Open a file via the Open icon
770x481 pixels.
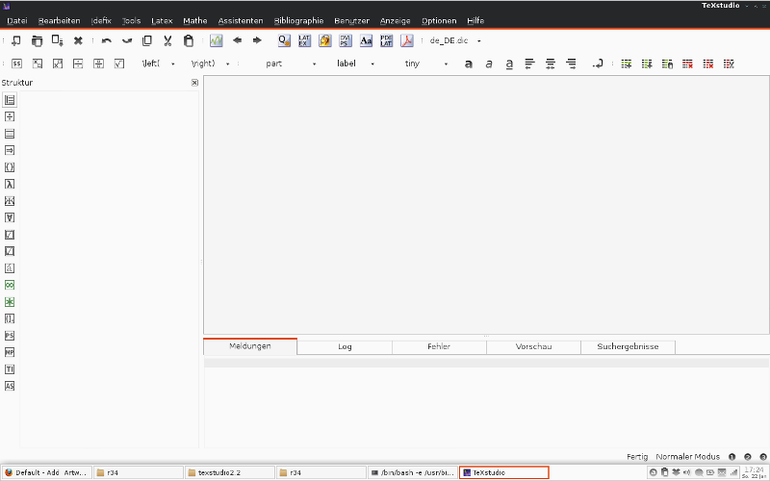pyautogui.click(x=37, y=41)
